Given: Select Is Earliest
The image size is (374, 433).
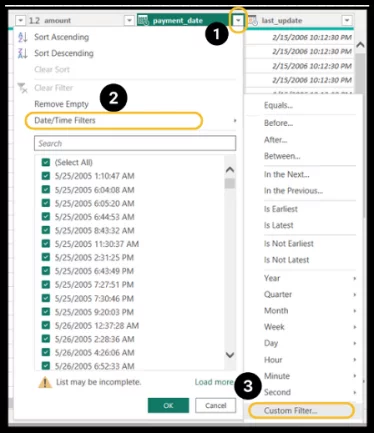Looking at the screenshot, I should pyautogui.click(x=281, y=209).
